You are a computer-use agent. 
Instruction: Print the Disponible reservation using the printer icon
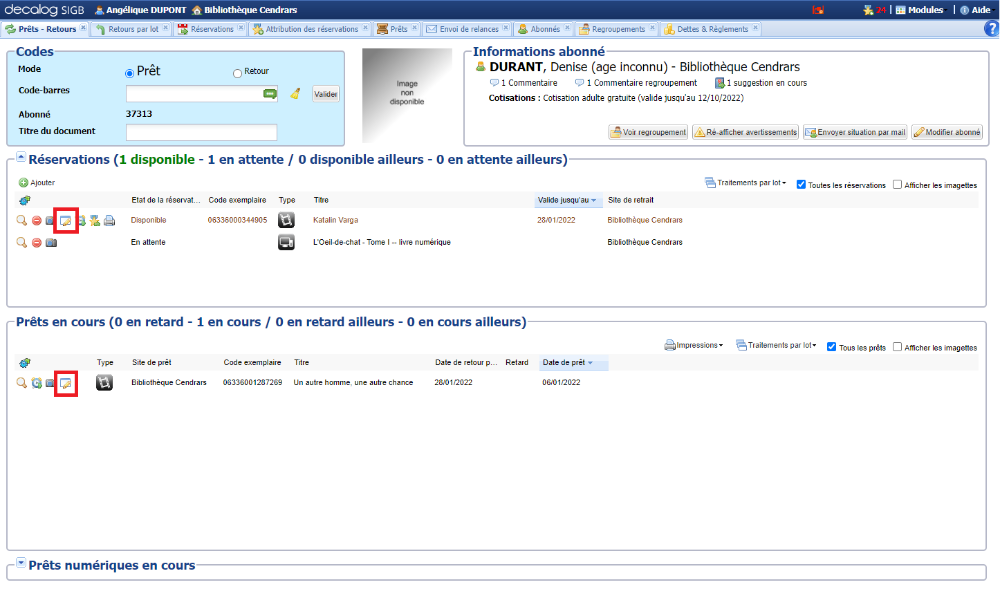pos(110,220)
